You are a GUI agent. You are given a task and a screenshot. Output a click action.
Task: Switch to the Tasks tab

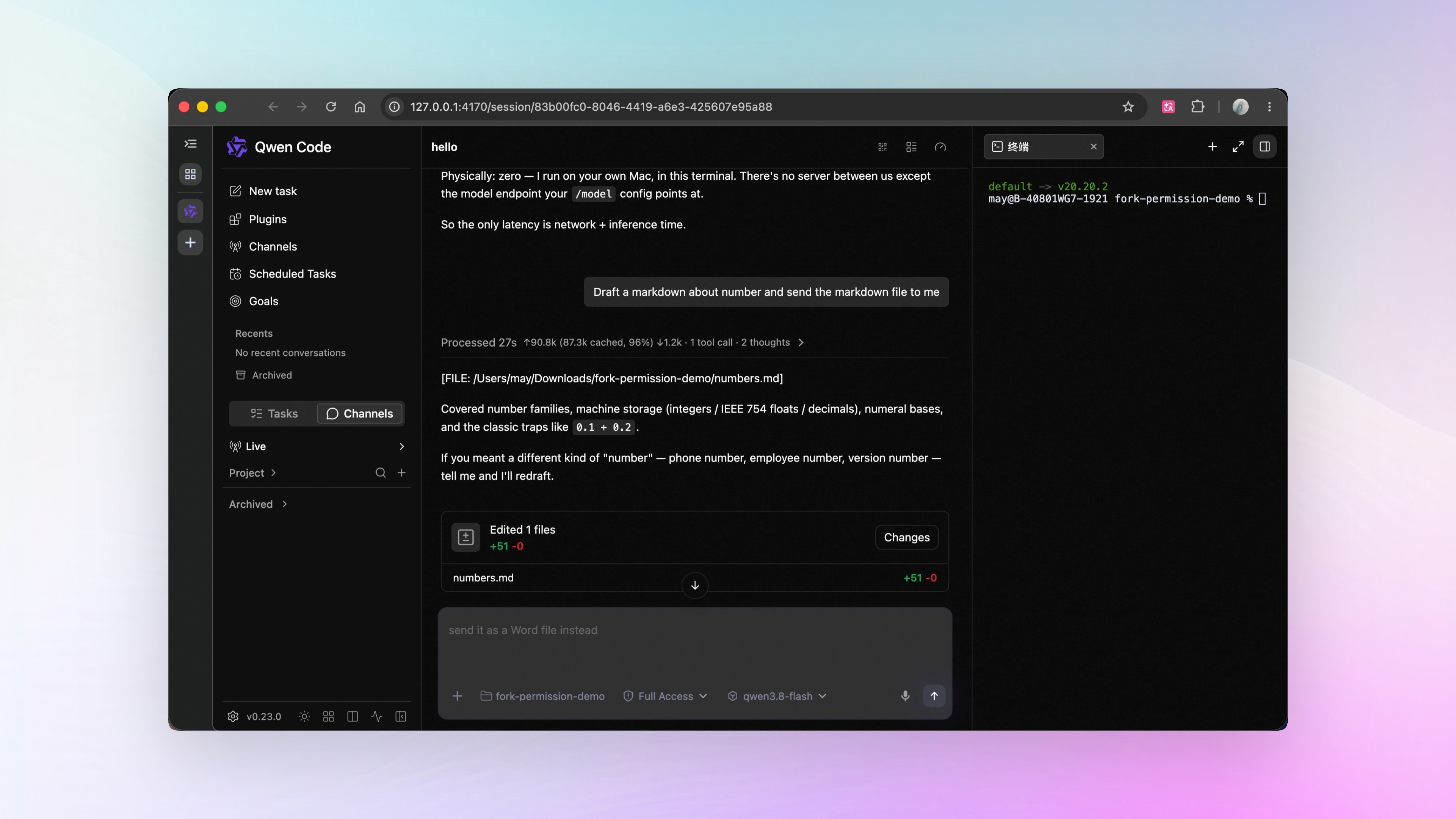point(274,413)
